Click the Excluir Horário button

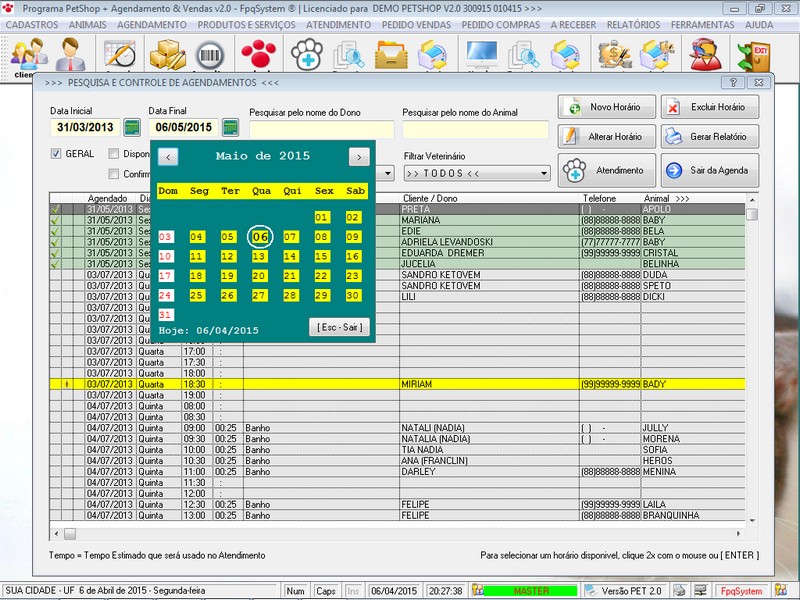[710, 107]
